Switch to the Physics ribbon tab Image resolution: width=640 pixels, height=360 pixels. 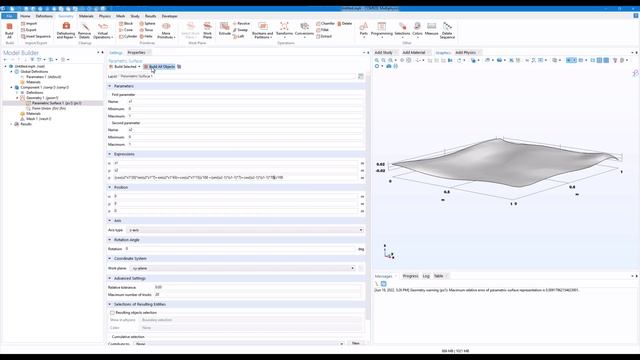pyautogui.click(x=104, y=16)
